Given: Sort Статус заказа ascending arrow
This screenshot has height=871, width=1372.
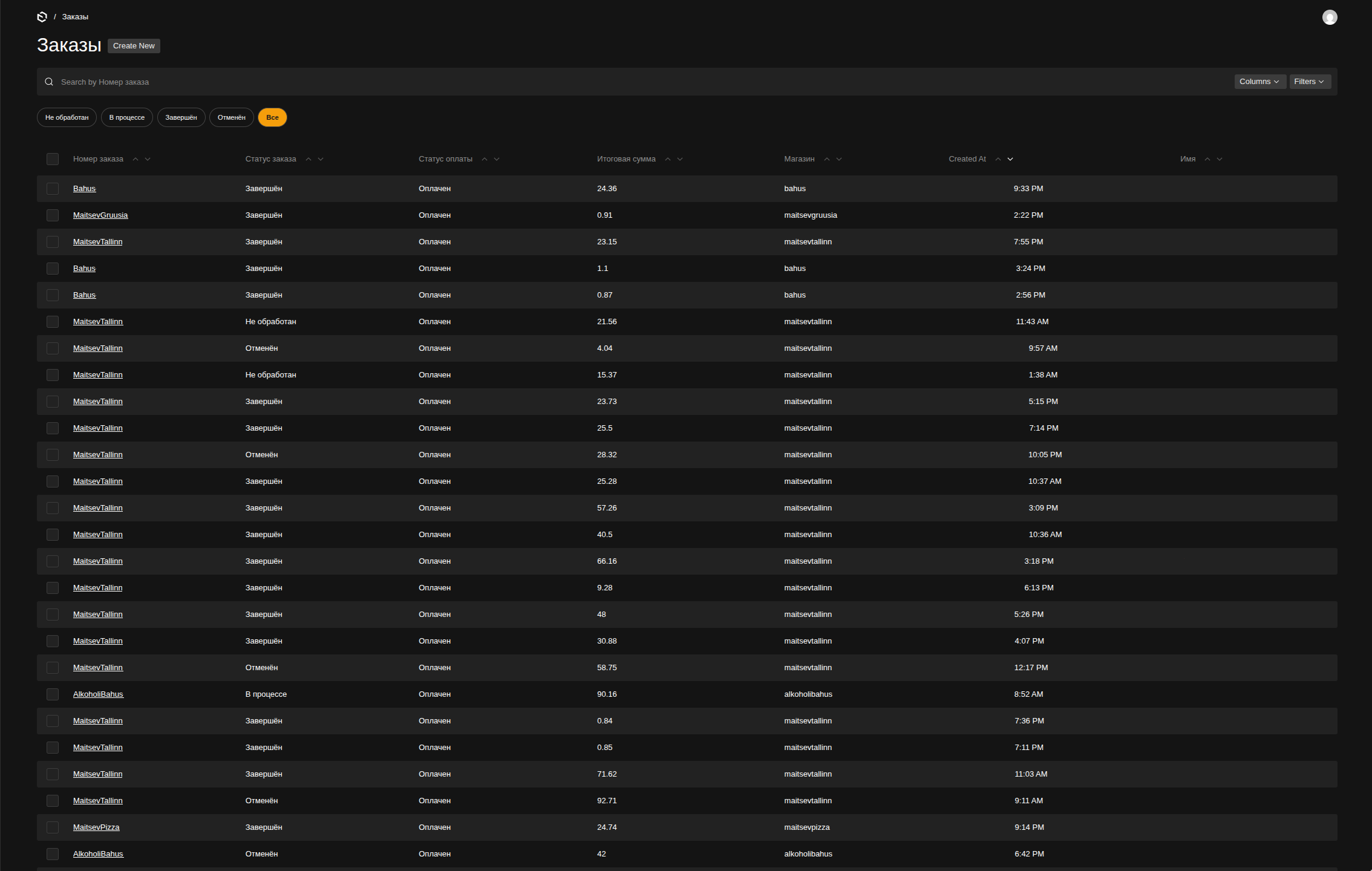Looking at the screenshot, I should pyautogui.click(x=309, y=159).
